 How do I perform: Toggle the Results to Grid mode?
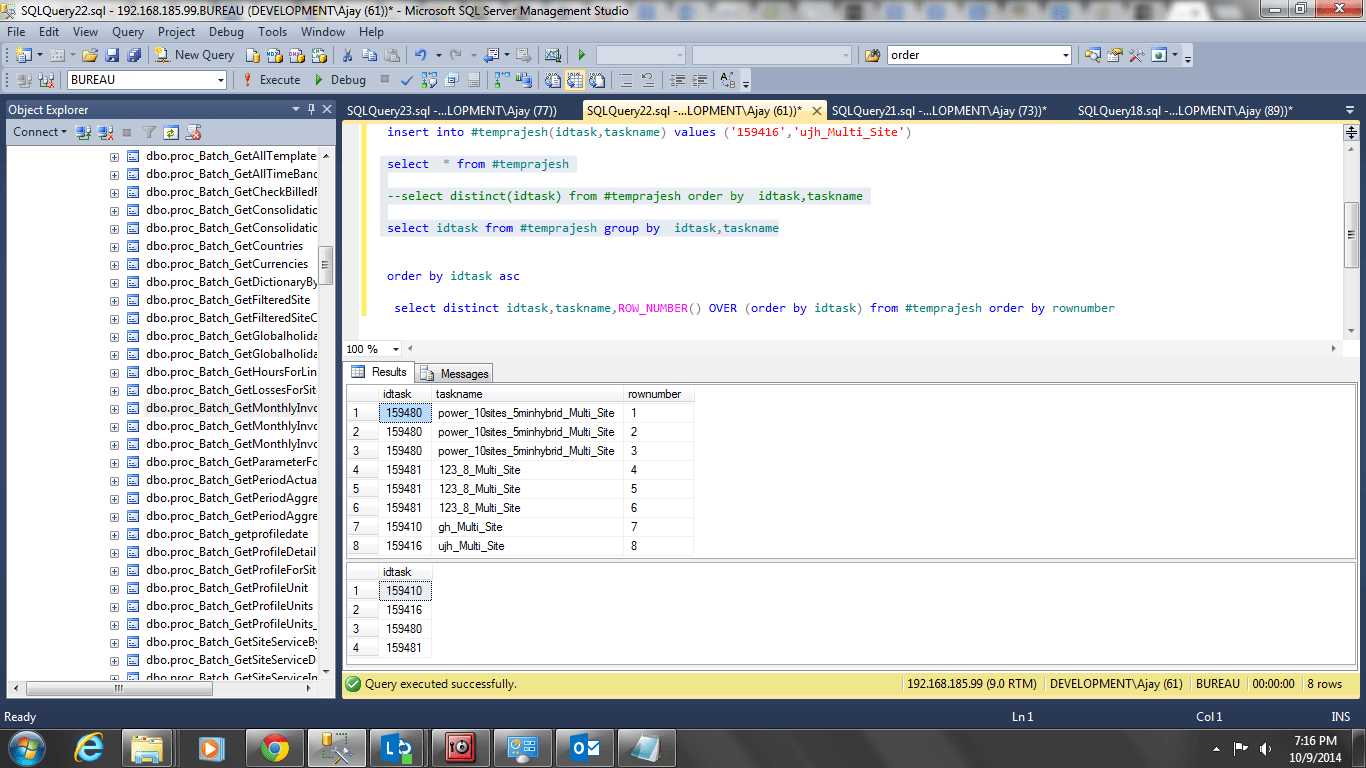tap(573, 79)
